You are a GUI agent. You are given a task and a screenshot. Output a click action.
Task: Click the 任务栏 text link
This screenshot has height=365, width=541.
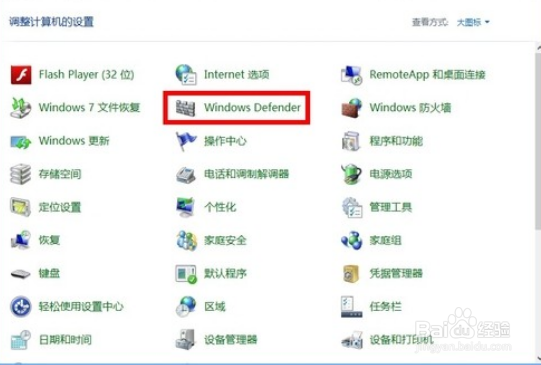click(385, 307)
